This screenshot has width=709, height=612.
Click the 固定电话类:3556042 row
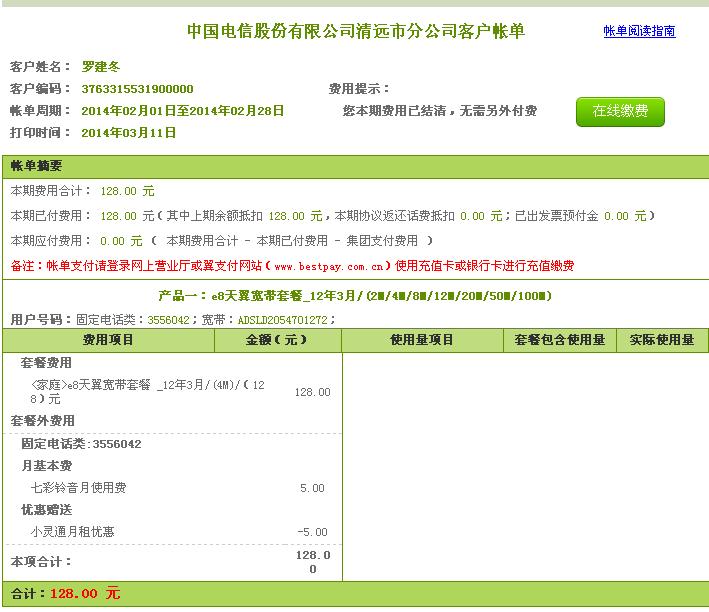pyautogui.click(x=81, y=444)
